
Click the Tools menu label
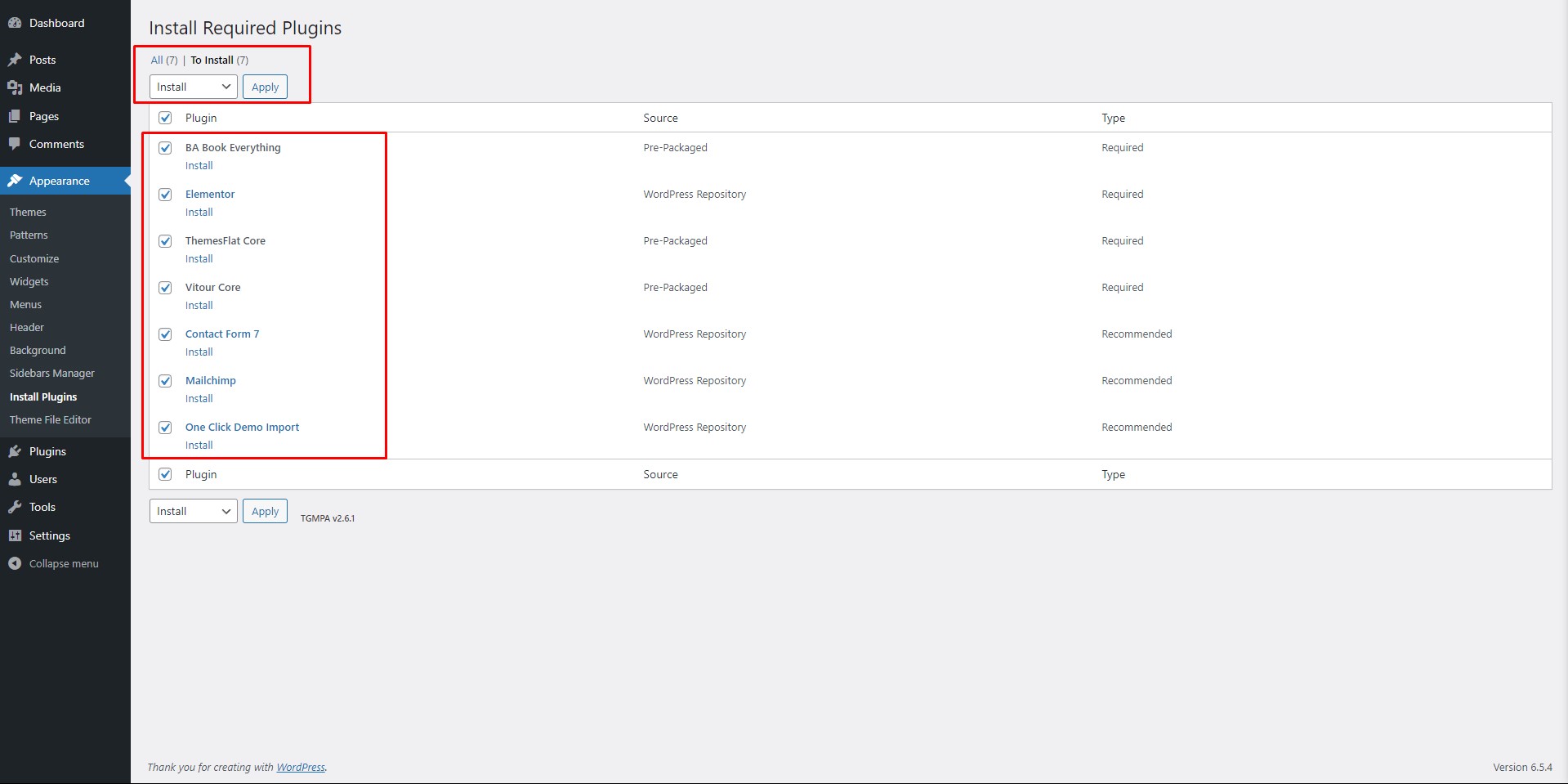point(42,507)
